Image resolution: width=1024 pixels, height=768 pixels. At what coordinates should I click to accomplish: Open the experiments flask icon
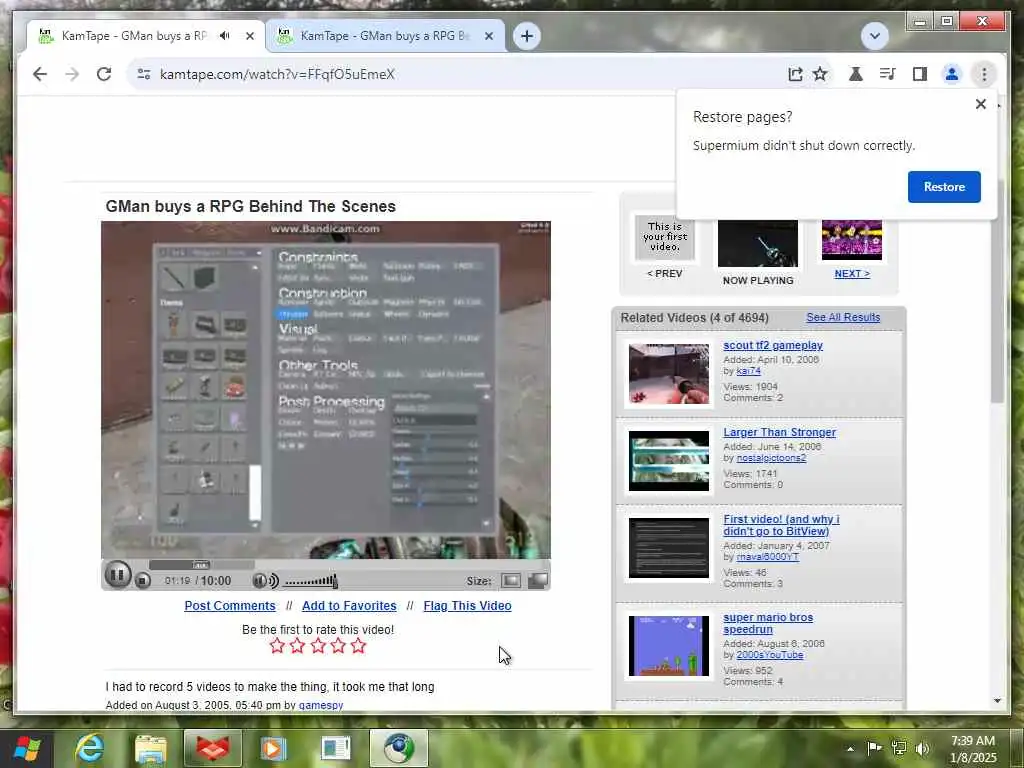click(x=856, y=74)
